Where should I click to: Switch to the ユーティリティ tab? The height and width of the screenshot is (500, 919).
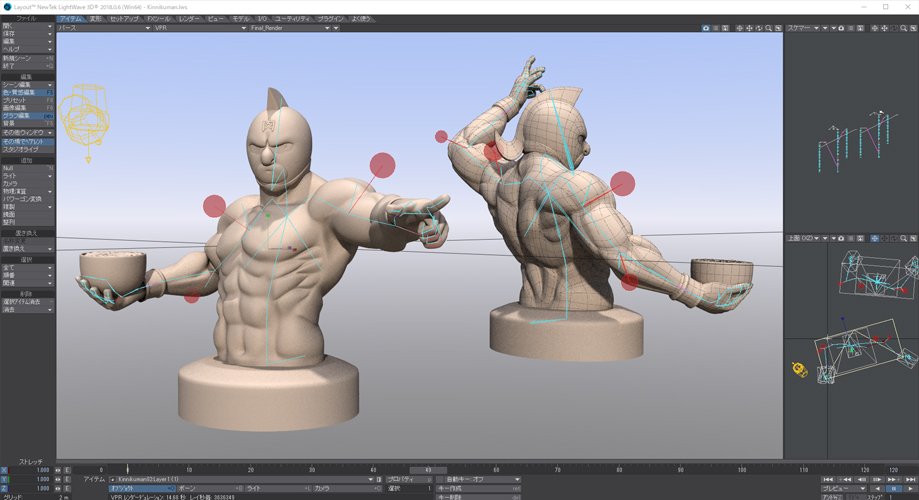(x=292, y=19)
